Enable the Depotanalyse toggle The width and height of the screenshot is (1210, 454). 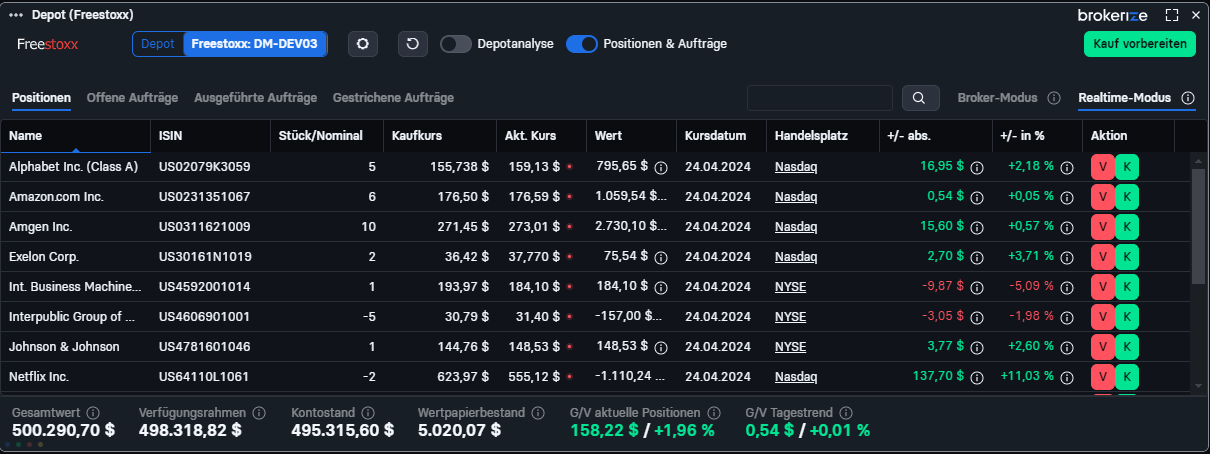(456, 44)
